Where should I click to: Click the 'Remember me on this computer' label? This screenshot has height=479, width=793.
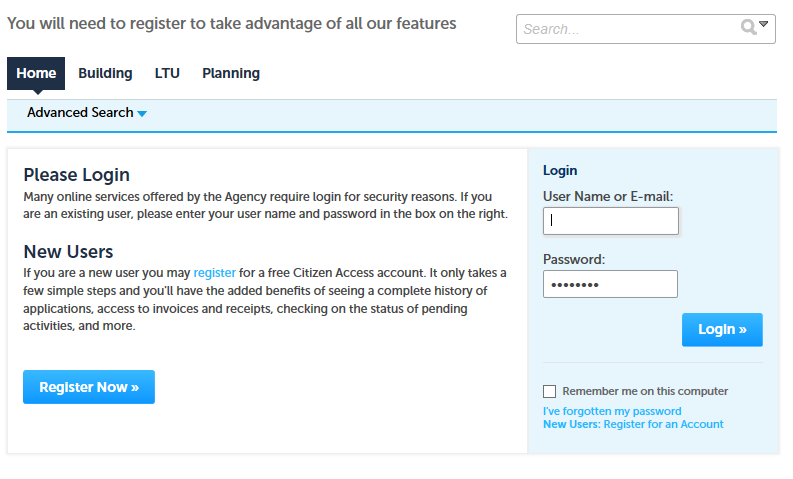tap(645, 391)
